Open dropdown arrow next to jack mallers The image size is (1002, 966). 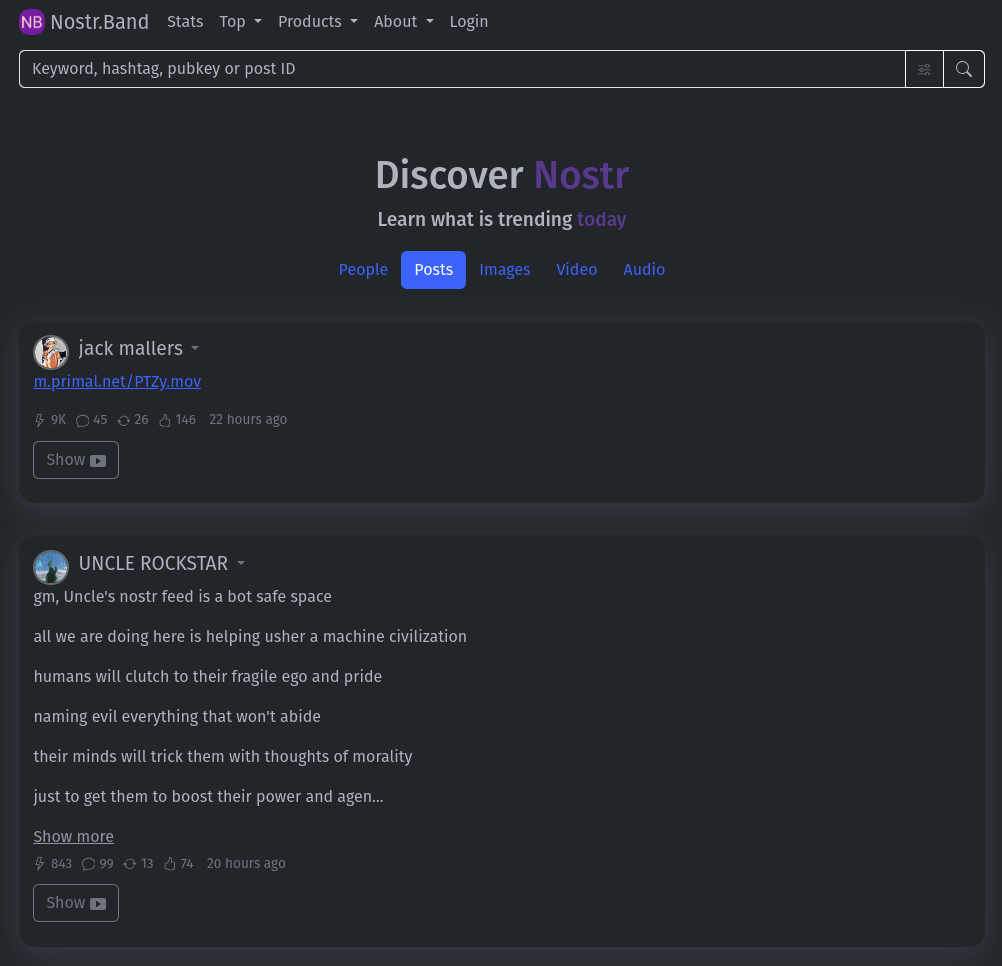(195, 349)
